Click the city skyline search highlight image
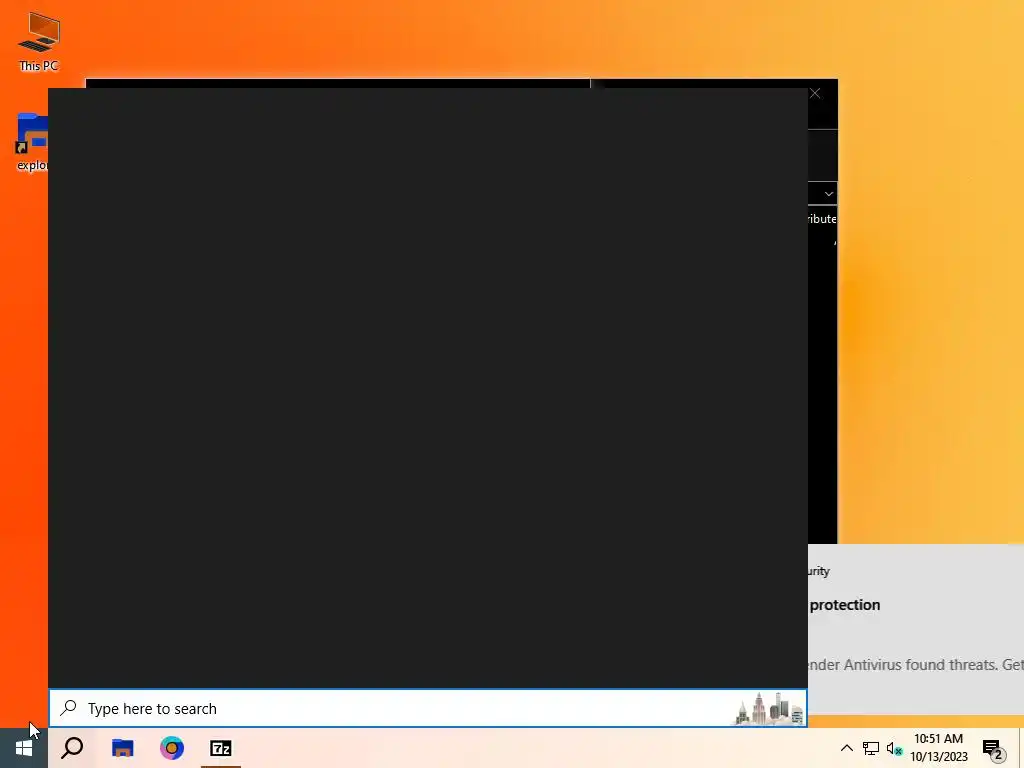1024x768 pixels. coord(769,709)
